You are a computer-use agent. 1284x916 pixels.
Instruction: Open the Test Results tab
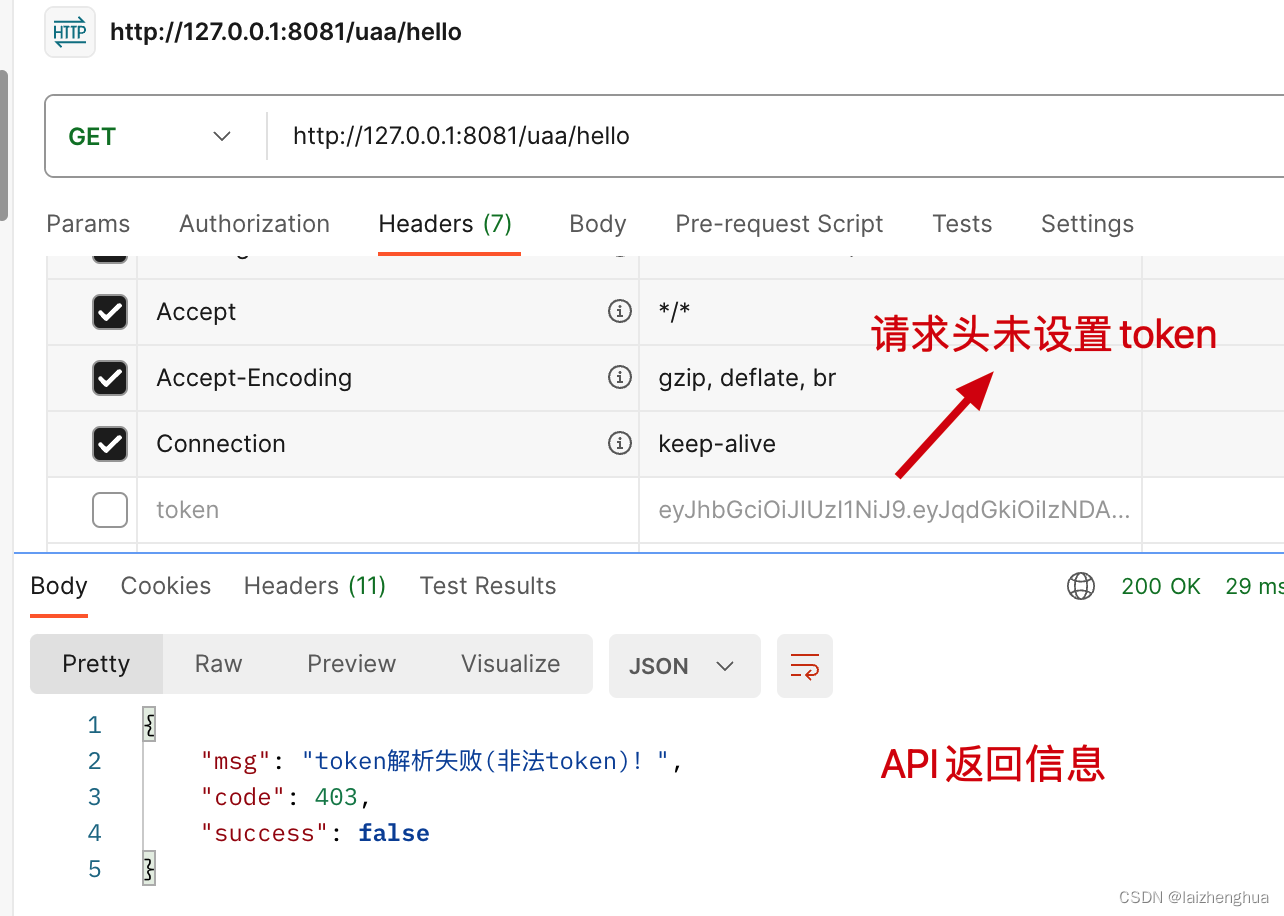[x=488, y=586]
